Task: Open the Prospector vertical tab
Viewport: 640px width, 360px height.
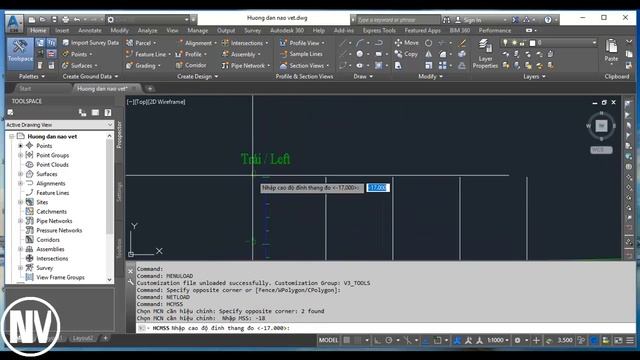Action: point(119,134)
